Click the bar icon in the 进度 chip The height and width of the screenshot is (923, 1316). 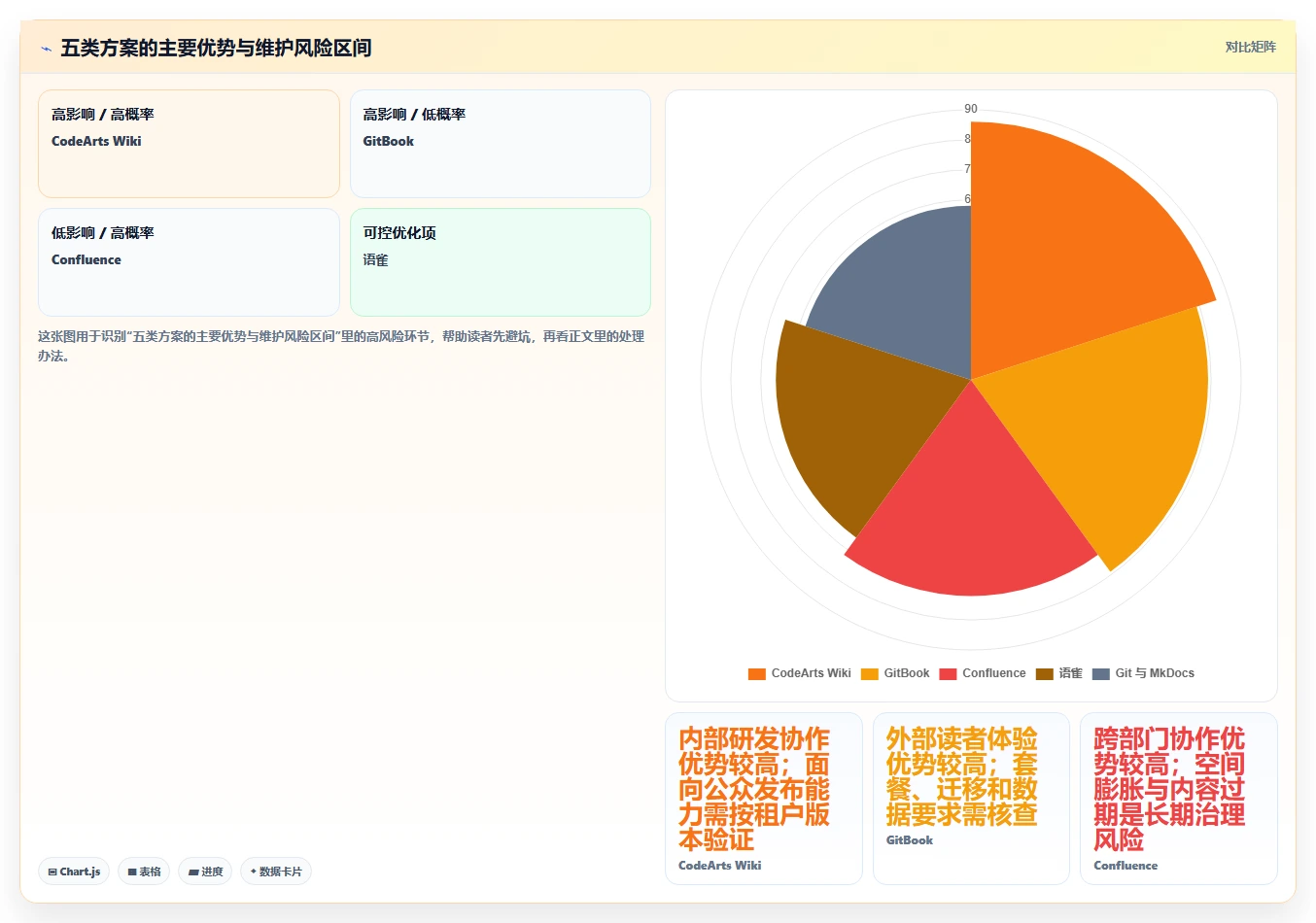coord(193,872)
